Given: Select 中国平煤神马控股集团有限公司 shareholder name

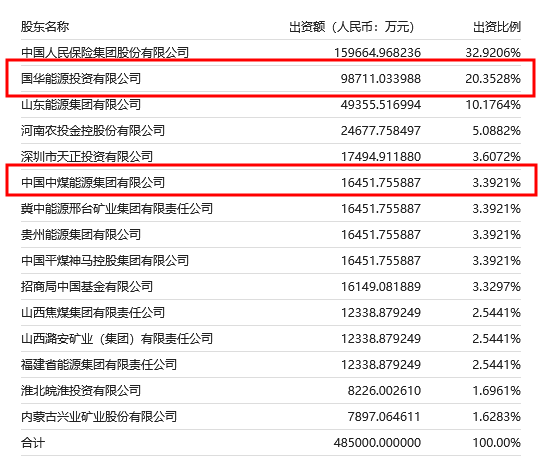Looking at the screenshot, I should (x=105, y=261).
